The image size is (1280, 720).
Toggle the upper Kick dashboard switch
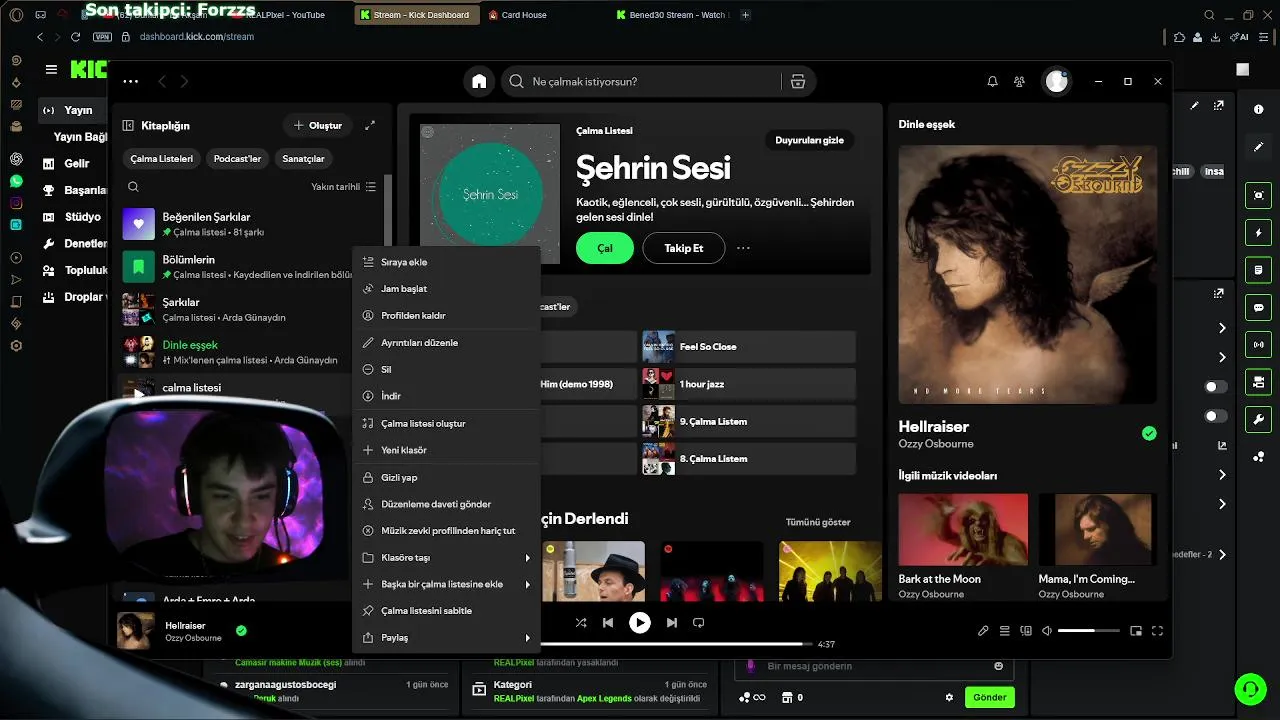pos(1215,387)
